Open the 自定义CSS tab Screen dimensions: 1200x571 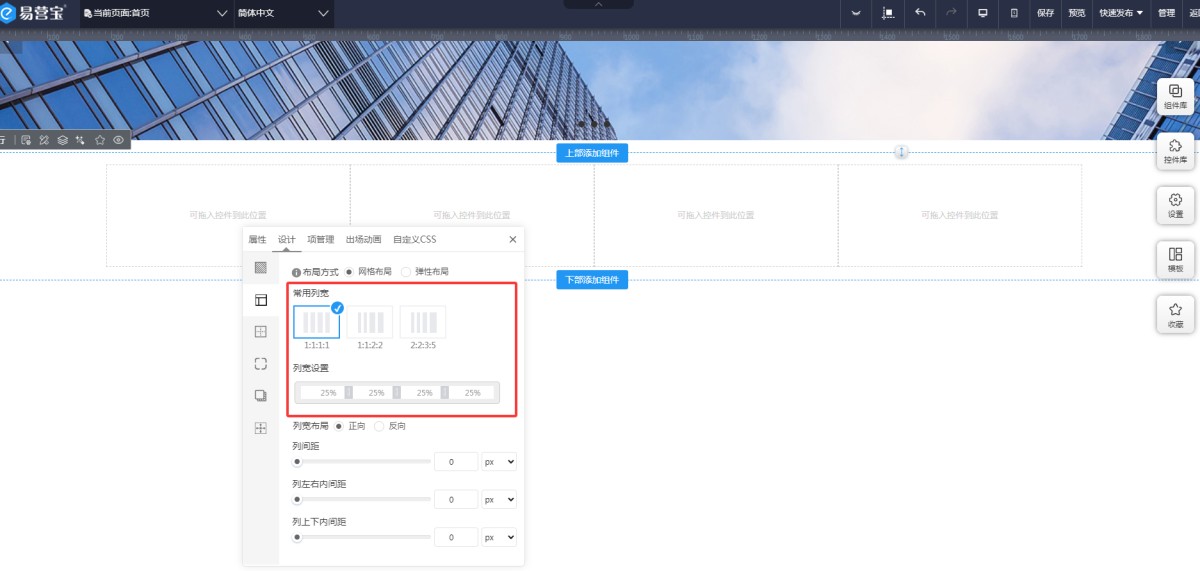coord(414,239)
